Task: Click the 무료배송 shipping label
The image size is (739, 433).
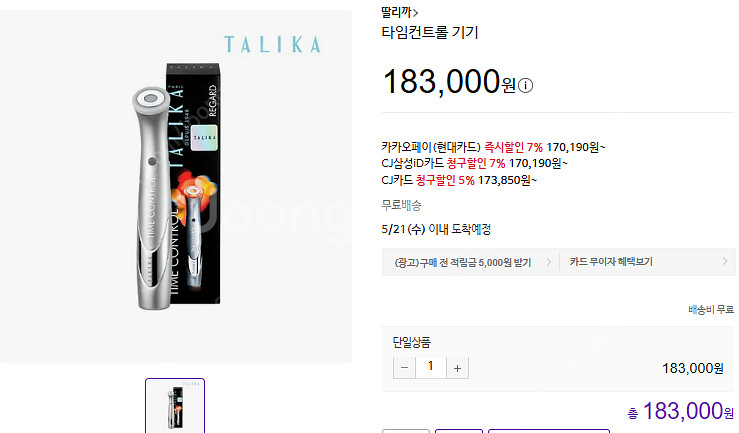Action: [402, 205]
